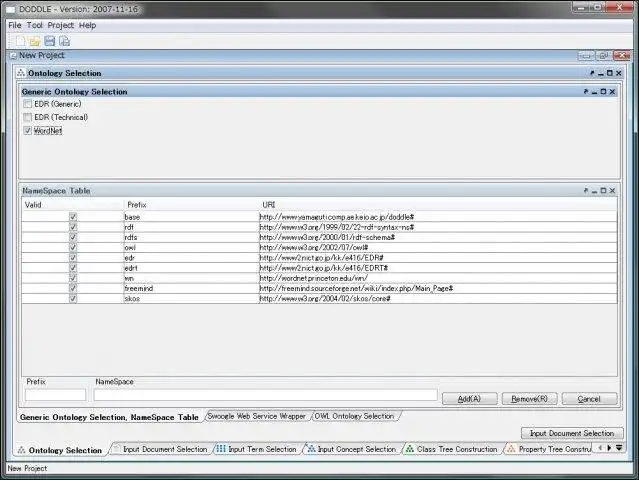Click the Valid column header
This screenshot has width=639, height=480.
coord(73,205)
